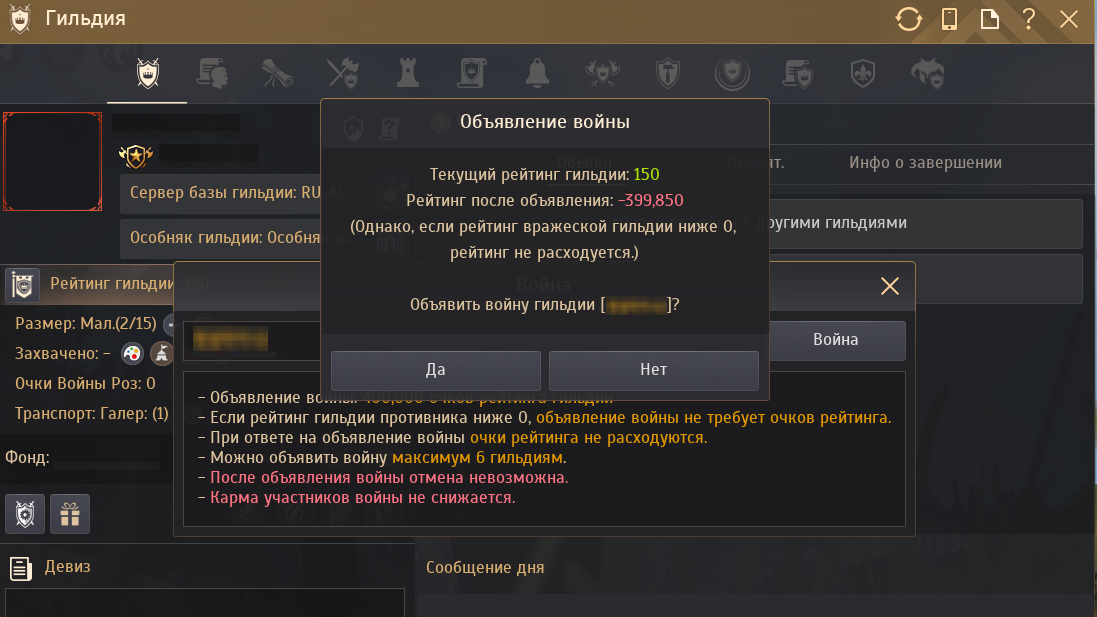Click the guild name field in war window
This screenshot has height=617, width=1097.
tap(252, 340)
